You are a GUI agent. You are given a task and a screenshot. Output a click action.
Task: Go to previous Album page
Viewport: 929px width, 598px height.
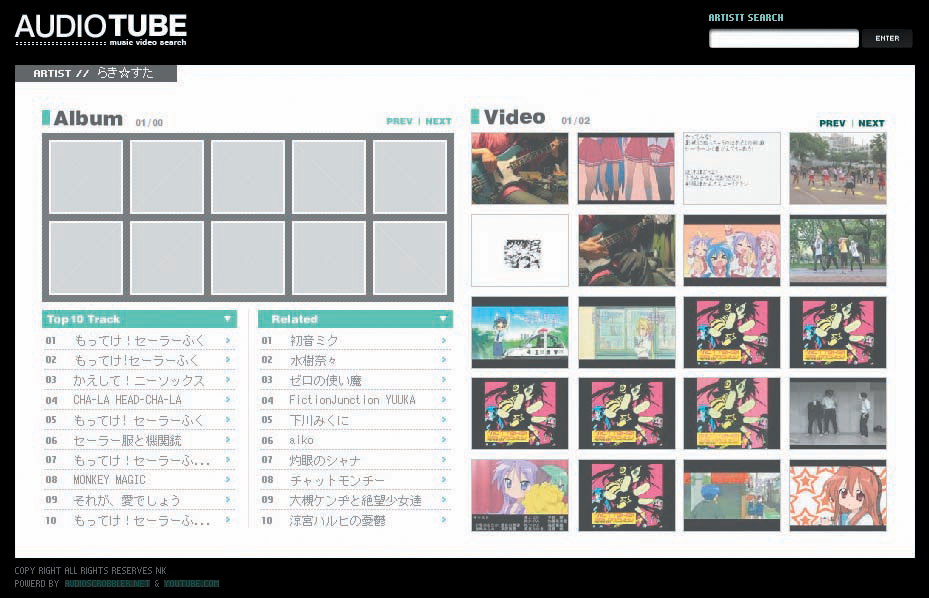(x=399, y=121)
